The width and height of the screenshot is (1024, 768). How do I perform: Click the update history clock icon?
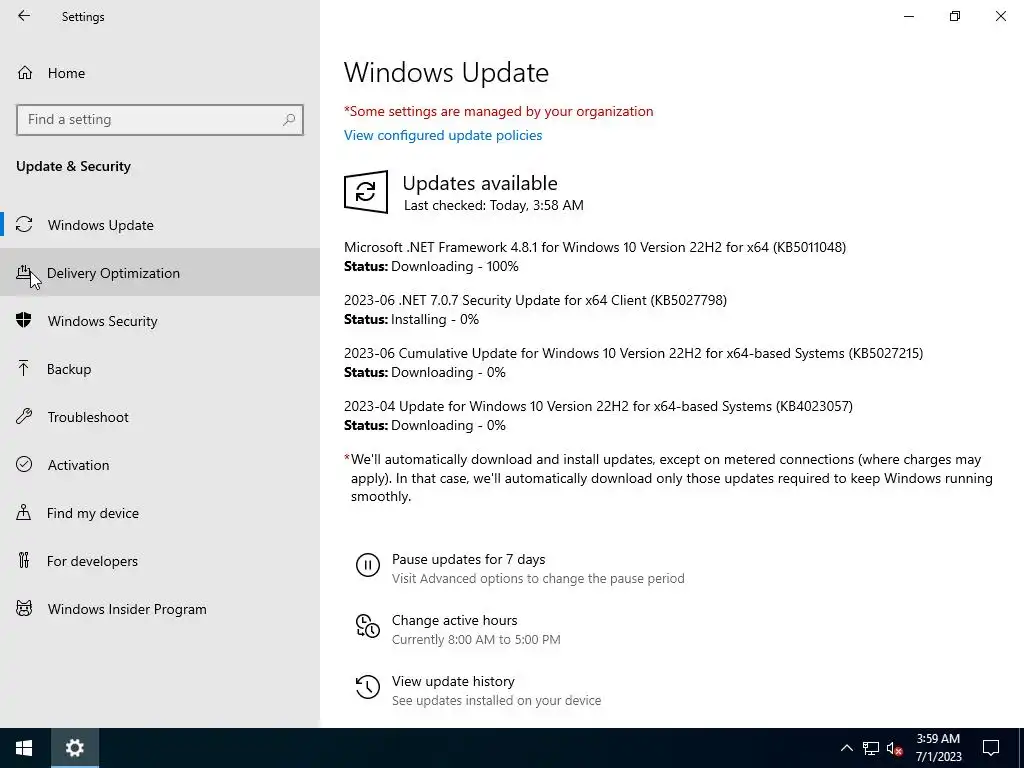[x=368, y=687]
